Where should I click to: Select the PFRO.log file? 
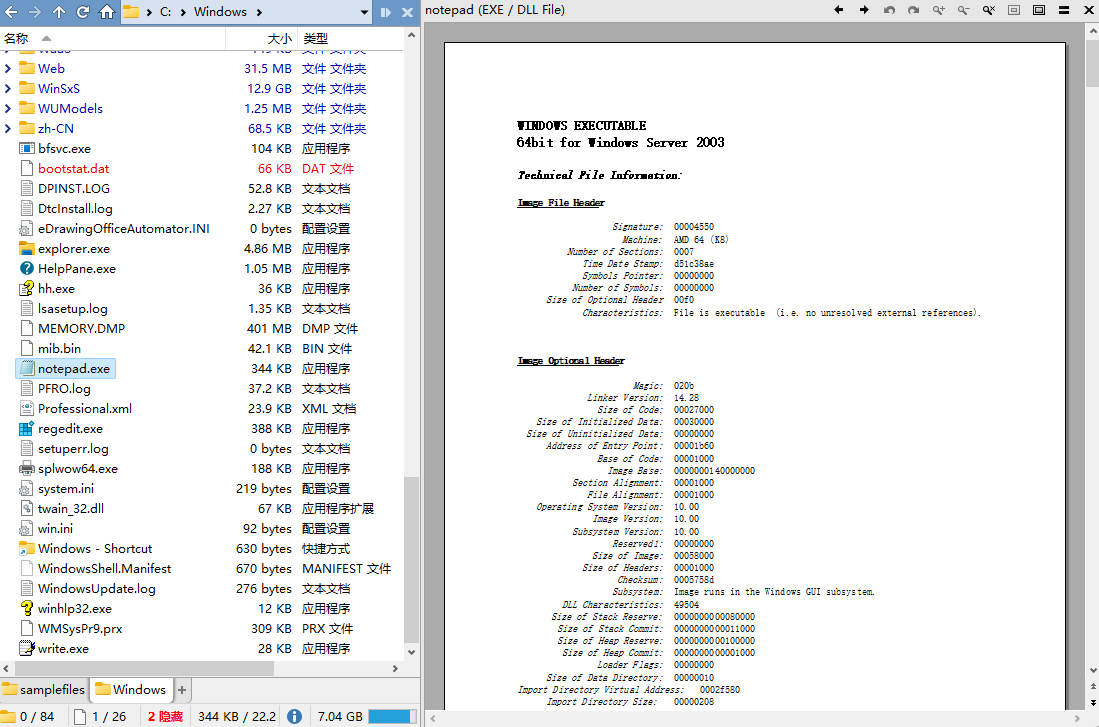64,388
